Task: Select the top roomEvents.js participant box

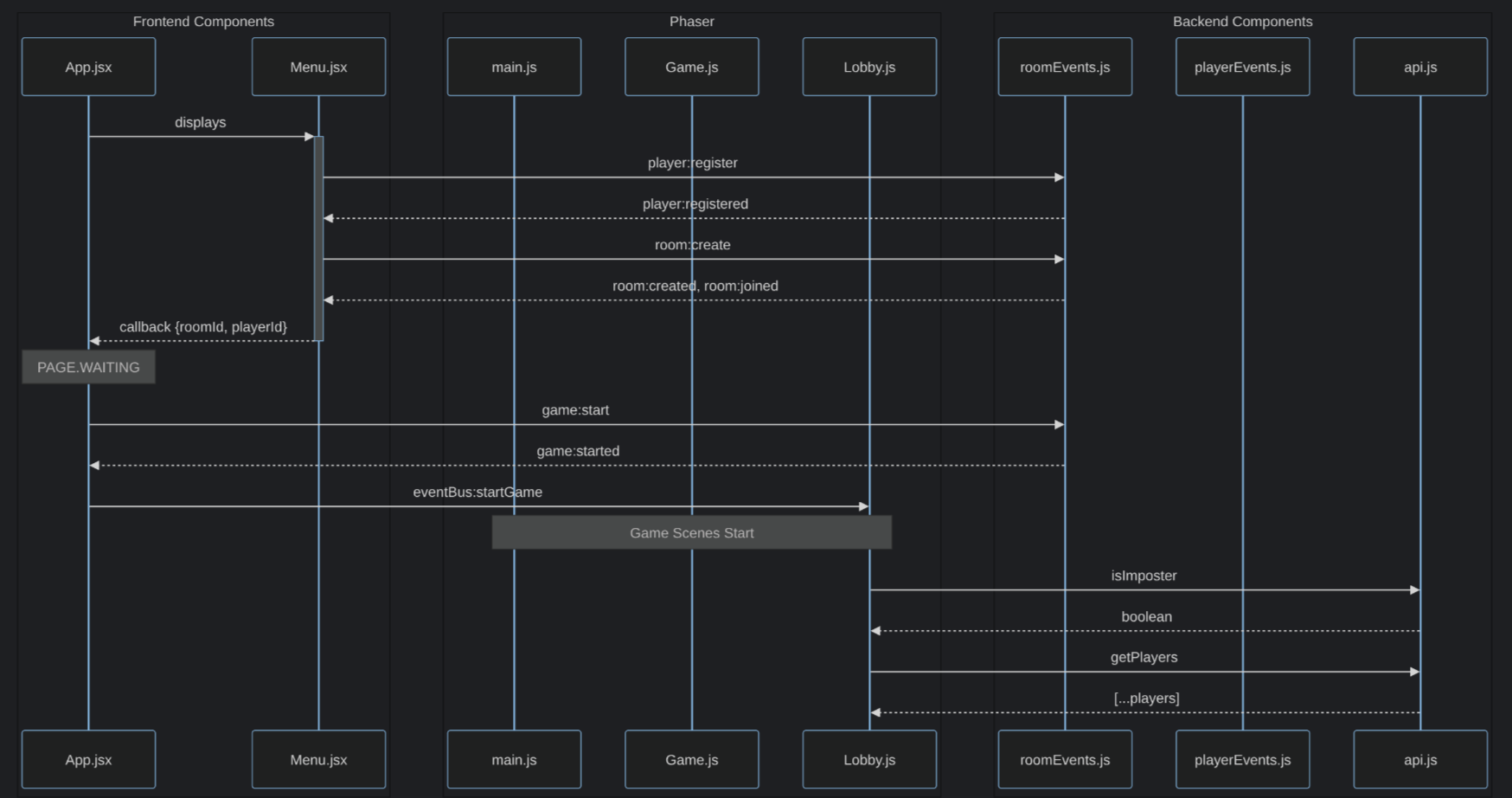Action: click(x=1064, y=67)
